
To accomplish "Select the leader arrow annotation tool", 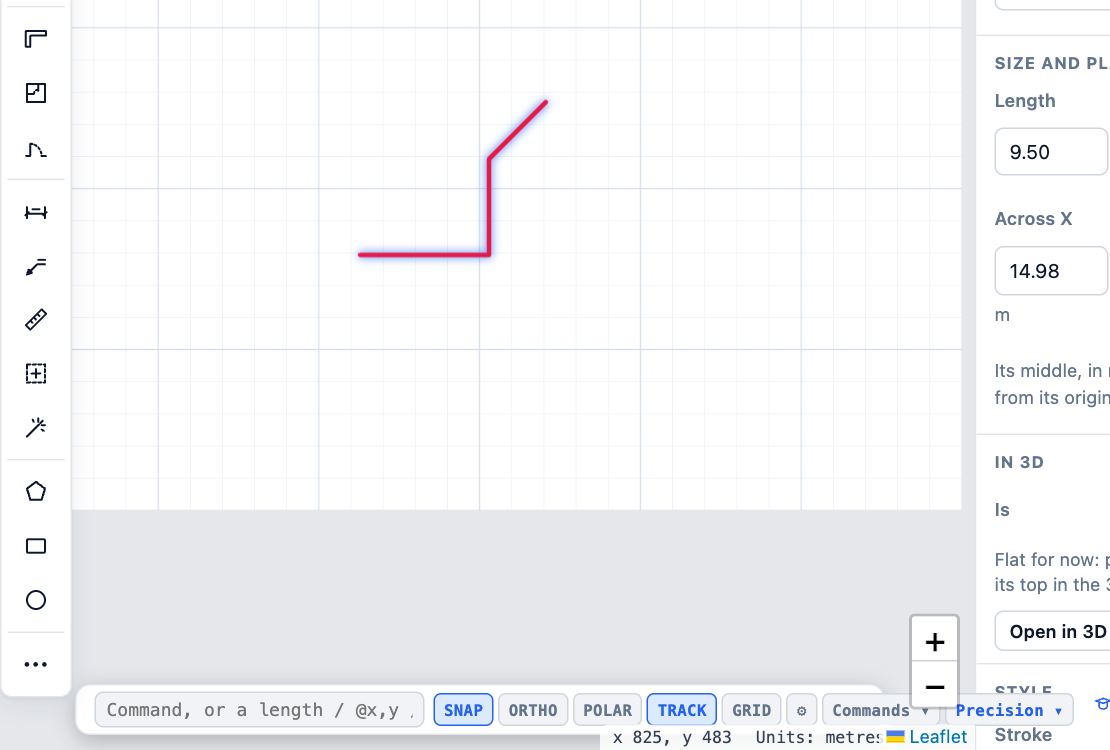I will [35, 266].
